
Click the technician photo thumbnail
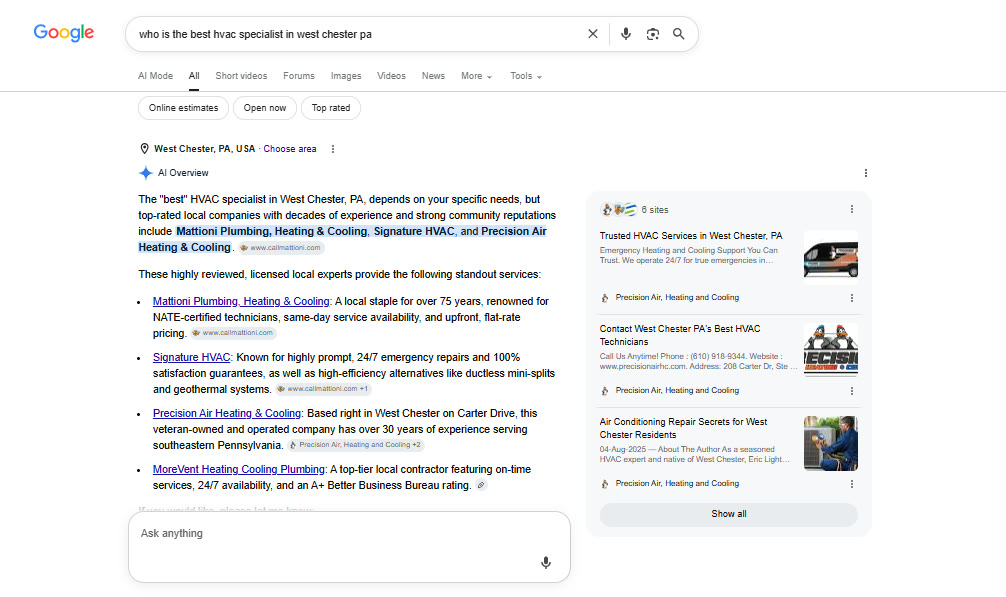(831, 443)
